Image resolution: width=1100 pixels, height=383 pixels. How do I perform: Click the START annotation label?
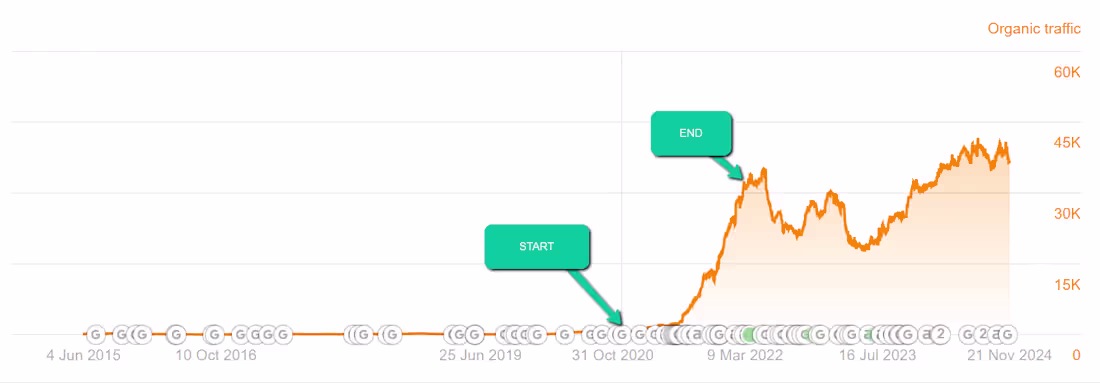coord(537,246)
